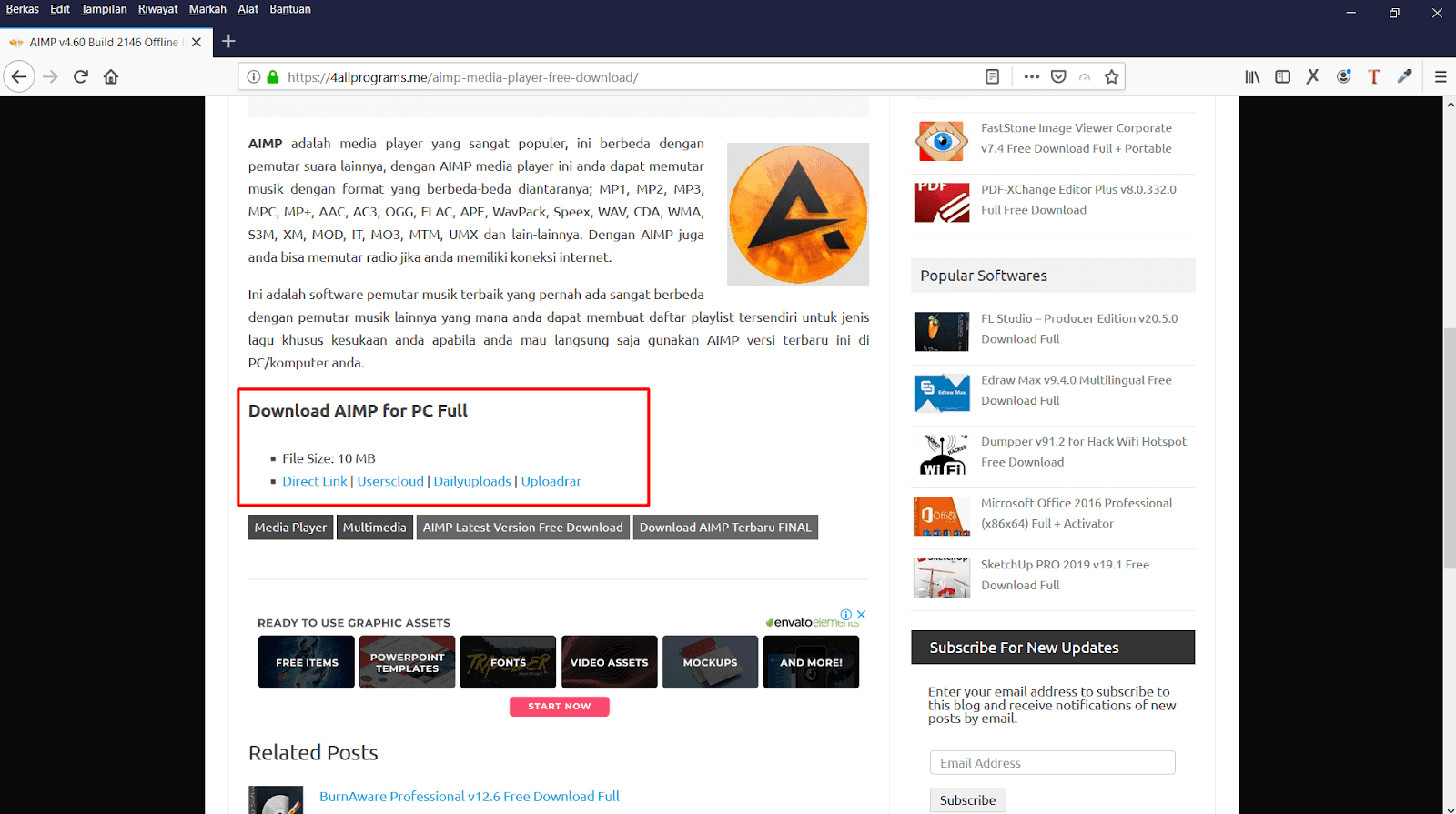This screenshot has width=1456, height=814.
Task: Open the Riwayat menu
Action: coord(158,9)
